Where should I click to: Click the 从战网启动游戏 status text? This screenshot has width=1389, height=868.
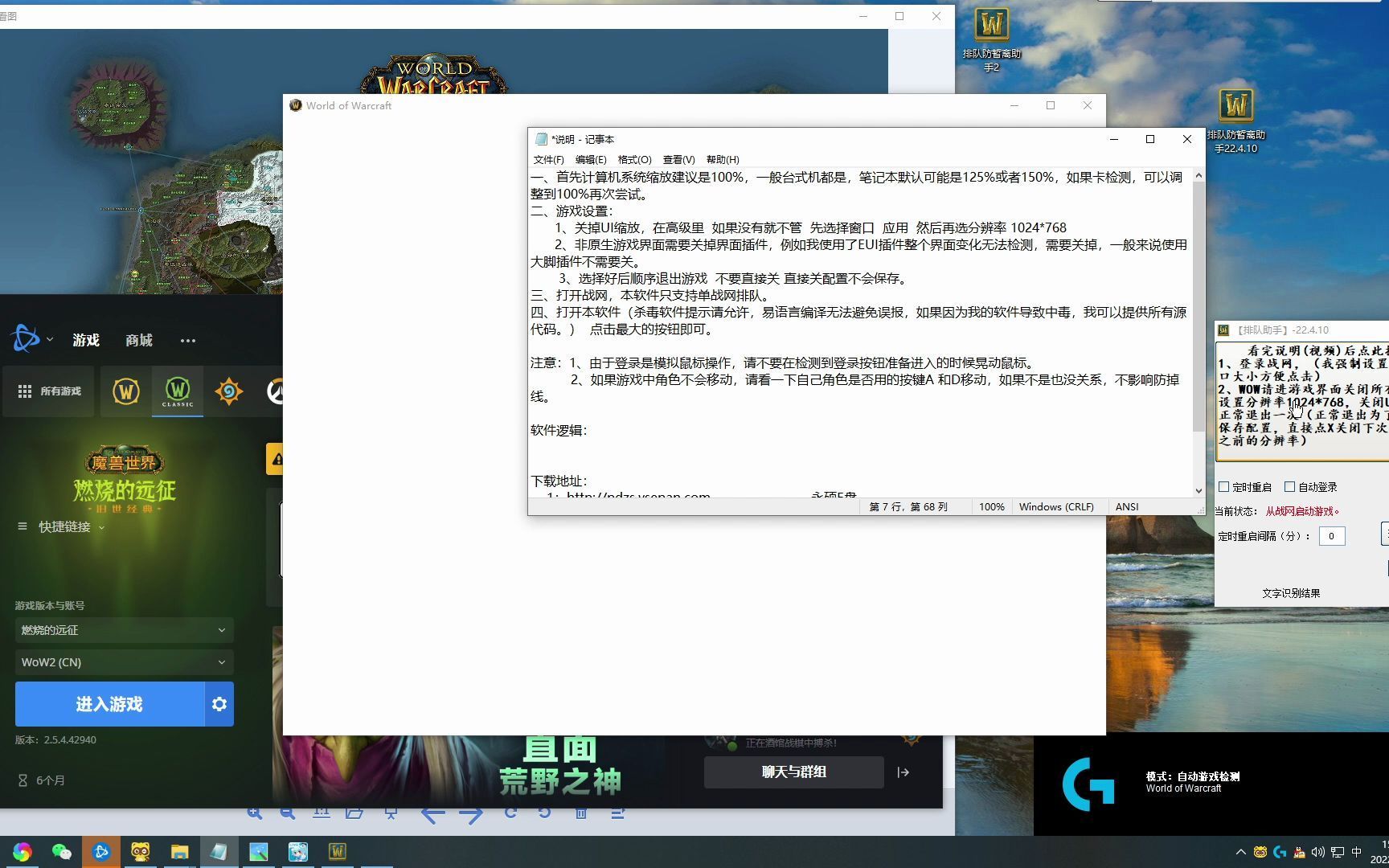(x=1302, y=511)
